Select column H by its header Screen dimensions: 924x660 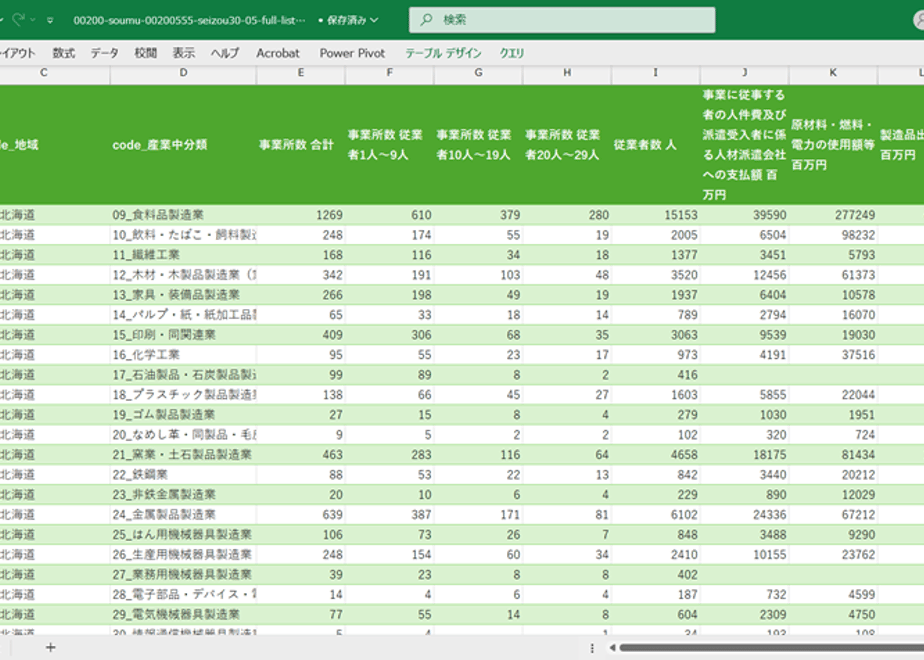coord(567,73)
